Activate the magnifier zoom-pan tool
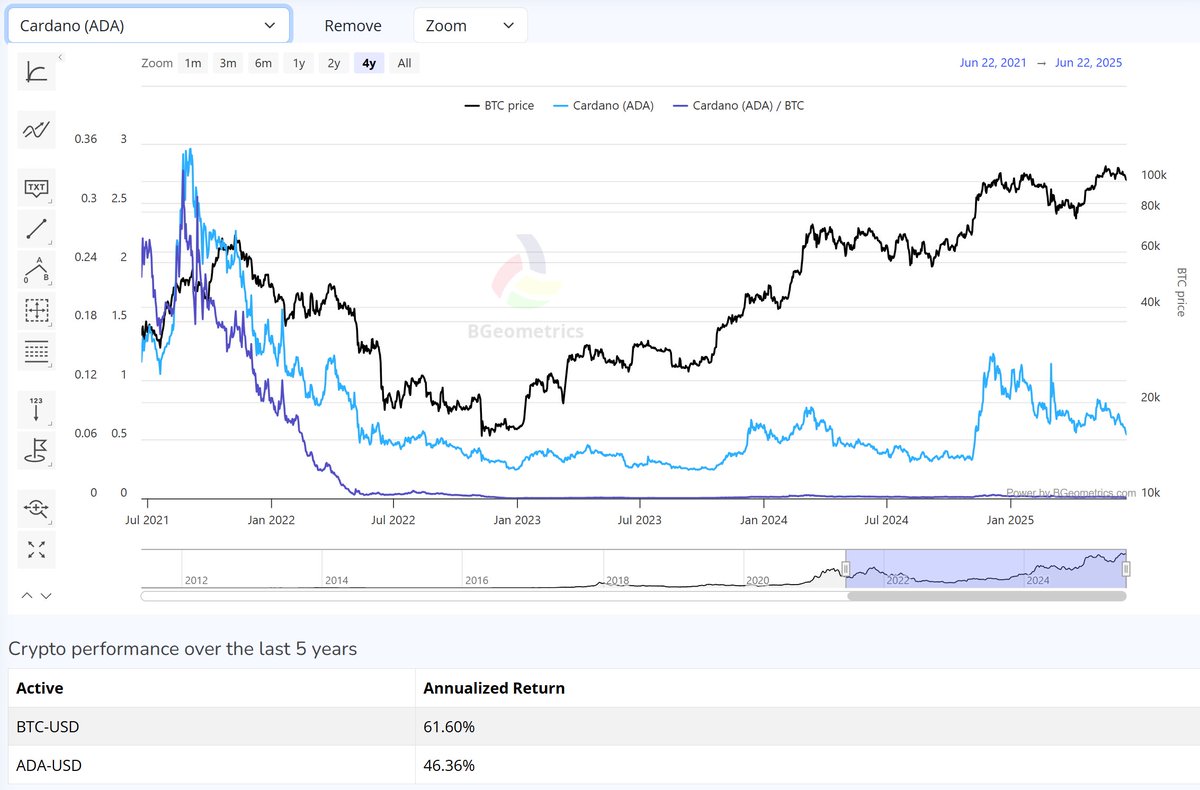 coord(37,508)
